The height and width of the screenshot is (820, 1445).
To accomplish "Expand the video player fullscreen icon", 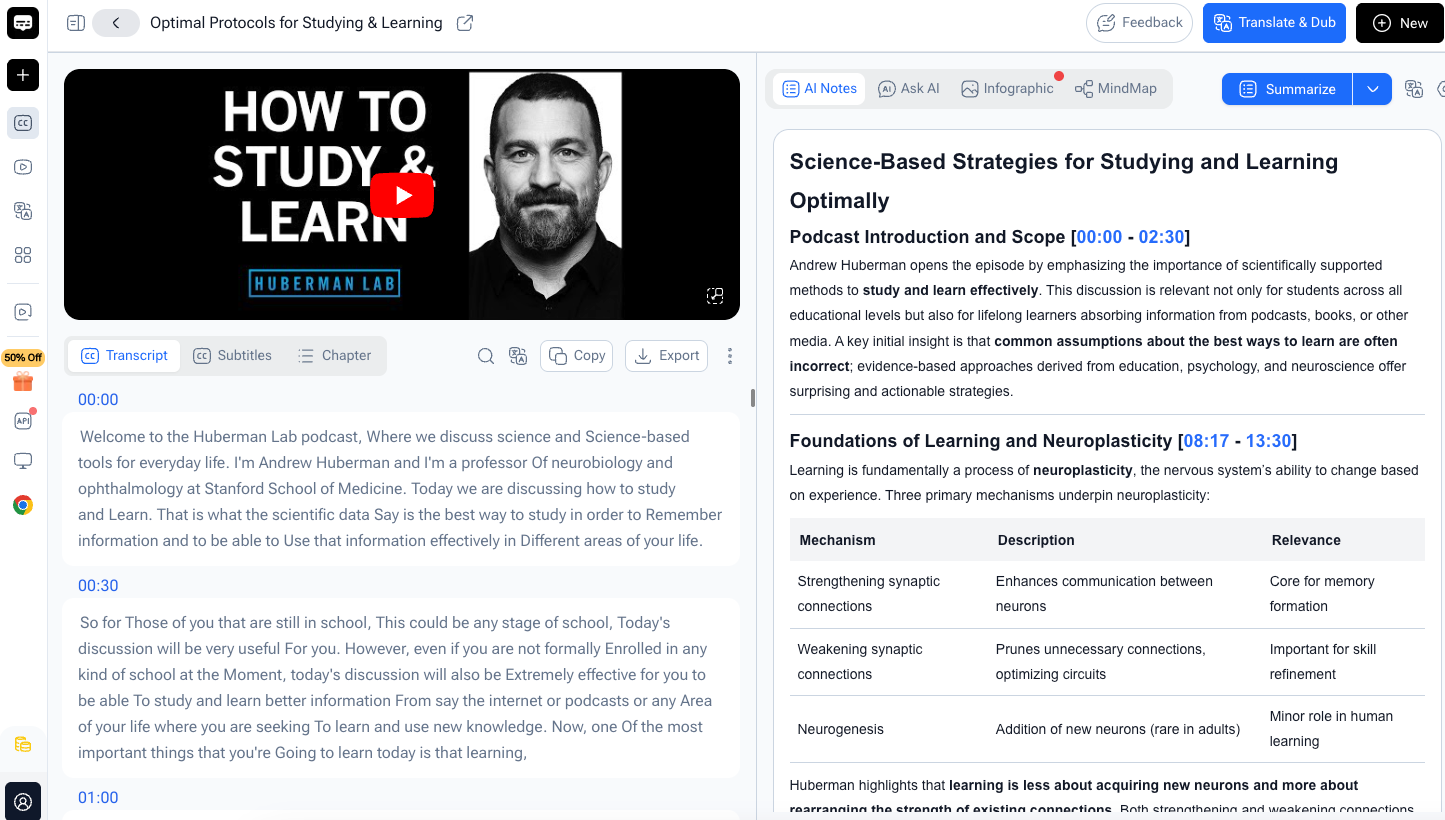I will (x=714, y=295).
